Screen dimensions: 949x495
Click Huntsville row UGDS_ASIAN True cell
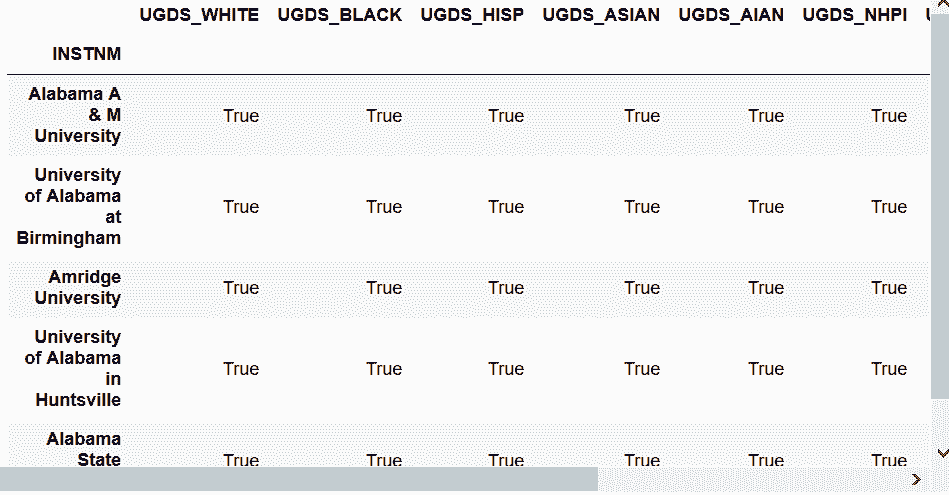(642, 369)
